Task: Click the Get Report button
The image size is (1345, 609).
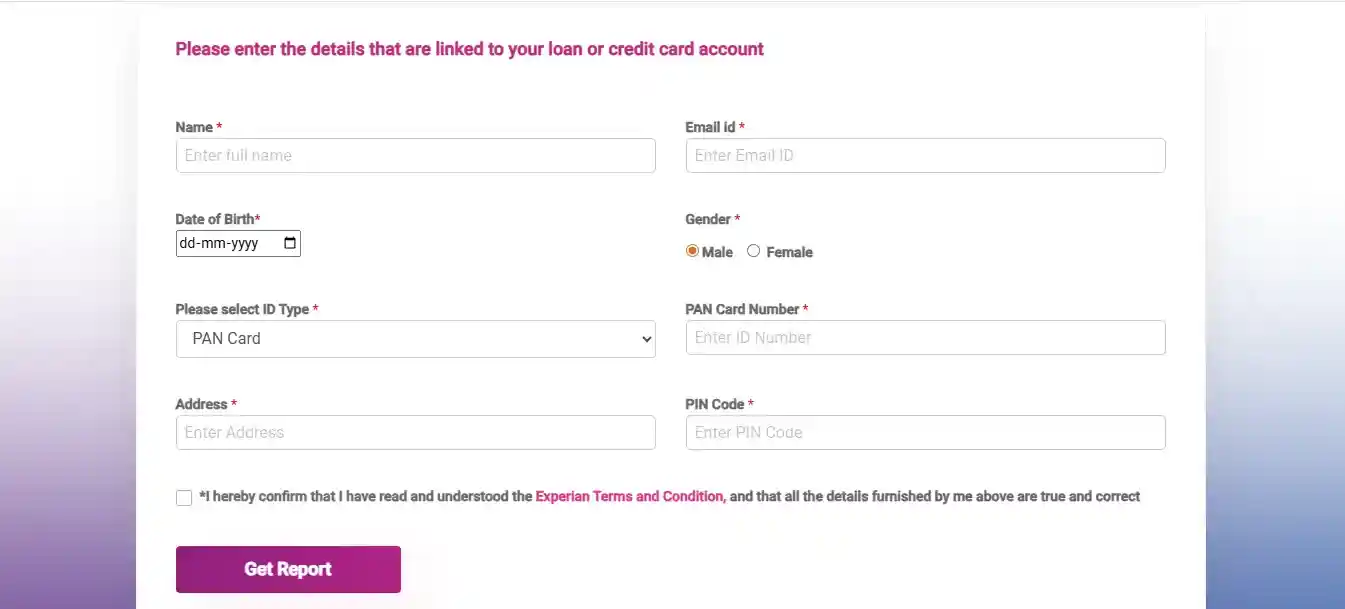Action: [288, 568]
